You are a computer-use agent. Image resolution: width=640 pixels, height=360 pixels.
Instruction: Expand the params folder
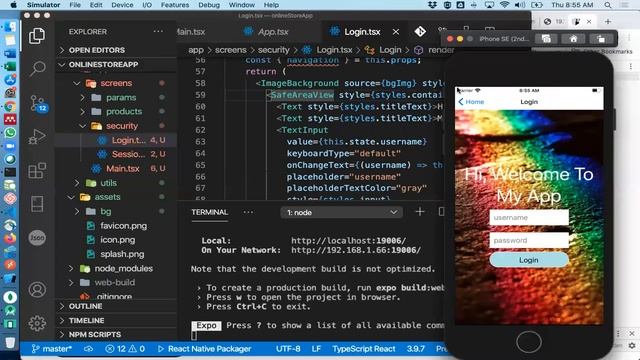tap(121, 98)
